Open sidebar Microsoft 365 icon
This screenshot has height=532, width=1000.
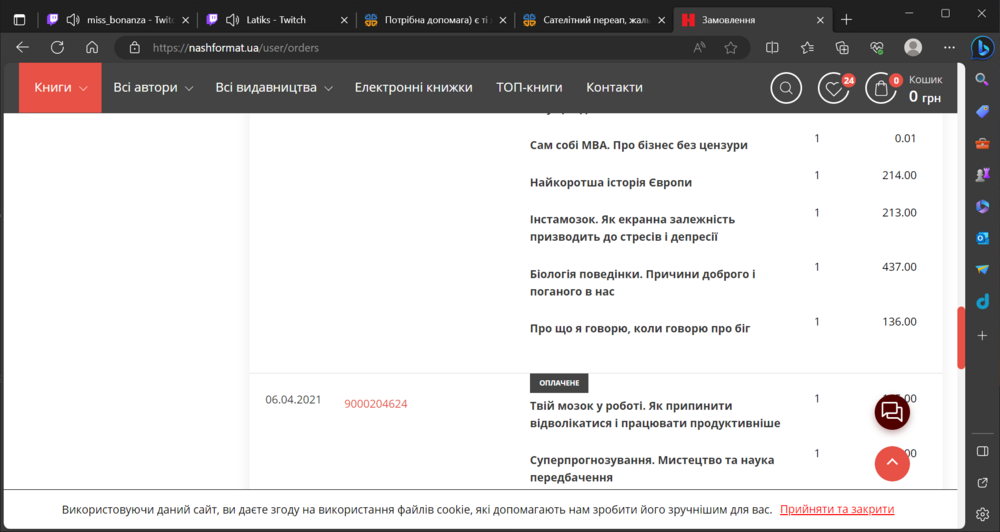(x=982, y=206)
